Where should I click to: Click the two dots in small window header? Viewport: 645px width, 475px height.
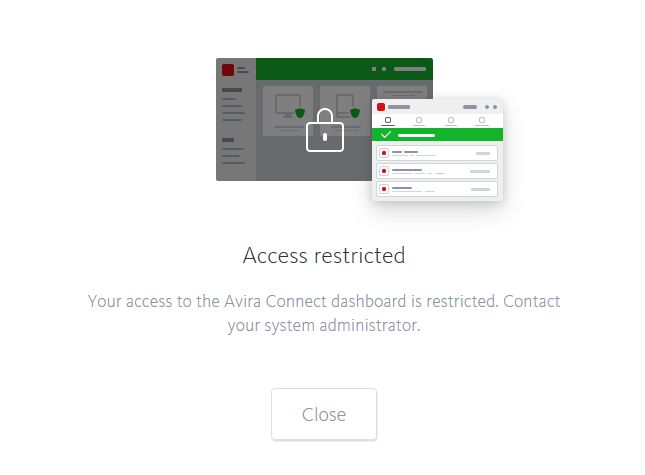pyautogui.click(x=491, y=107)
